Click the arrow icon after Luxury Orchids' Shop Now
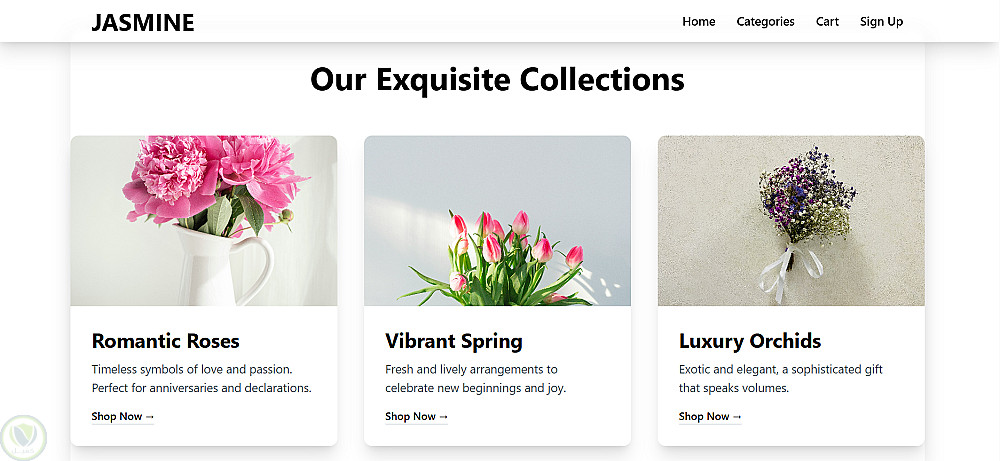 [737, 417]
